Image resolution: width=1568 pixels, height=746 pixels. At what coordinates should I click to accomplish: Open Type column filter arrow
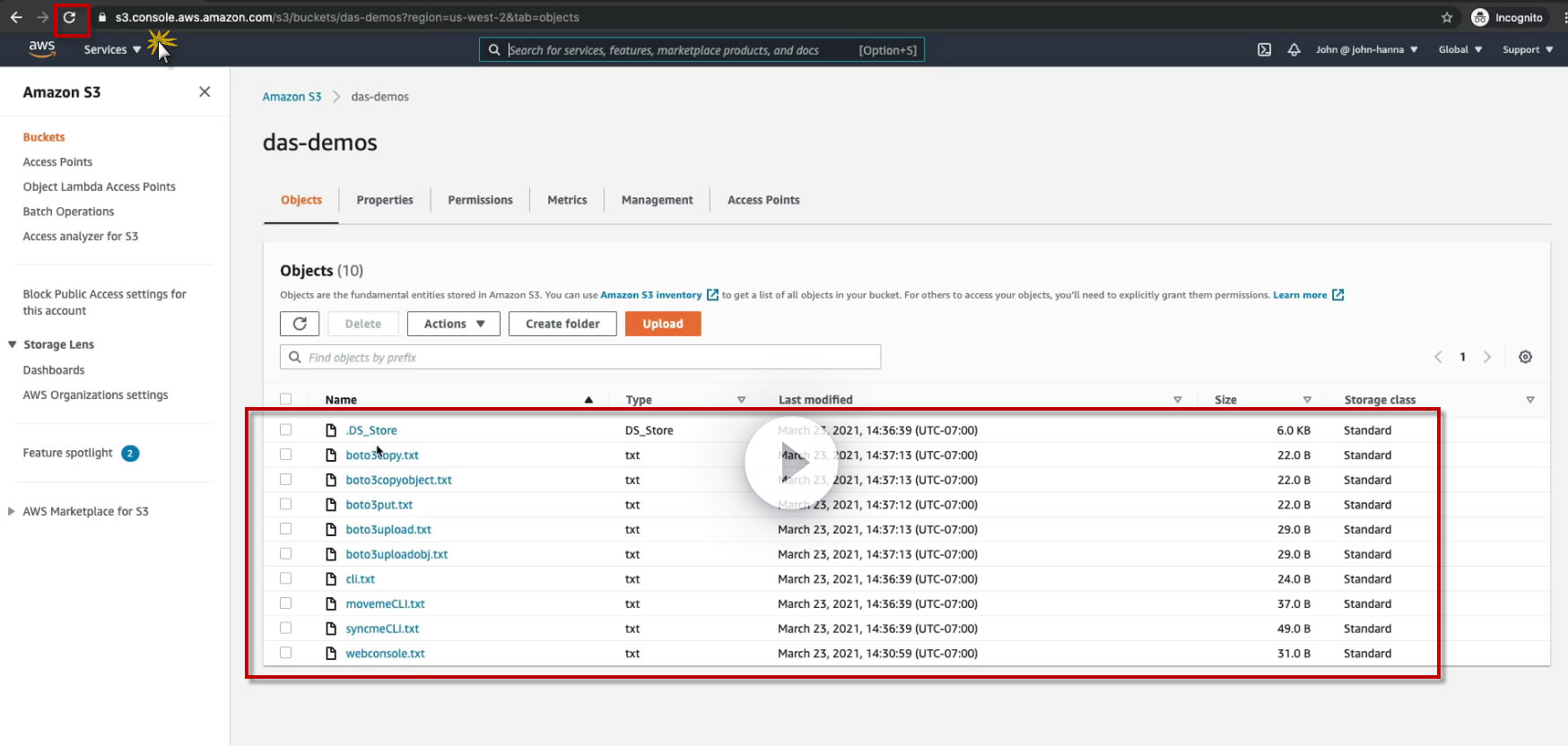(741, 400)
